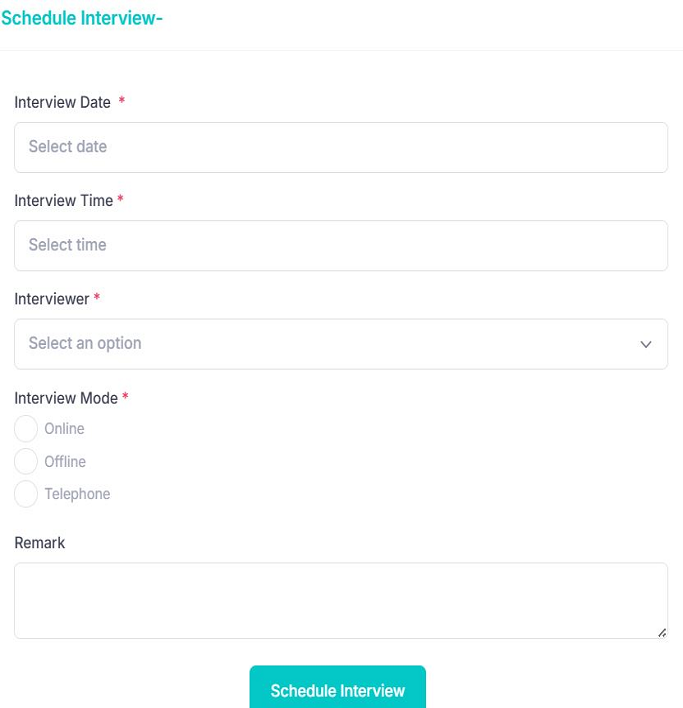The height and width of the screenshot is (708, 683).
Task: Click the 'Interviewer' field label
Action: click(x=52, y=299)
